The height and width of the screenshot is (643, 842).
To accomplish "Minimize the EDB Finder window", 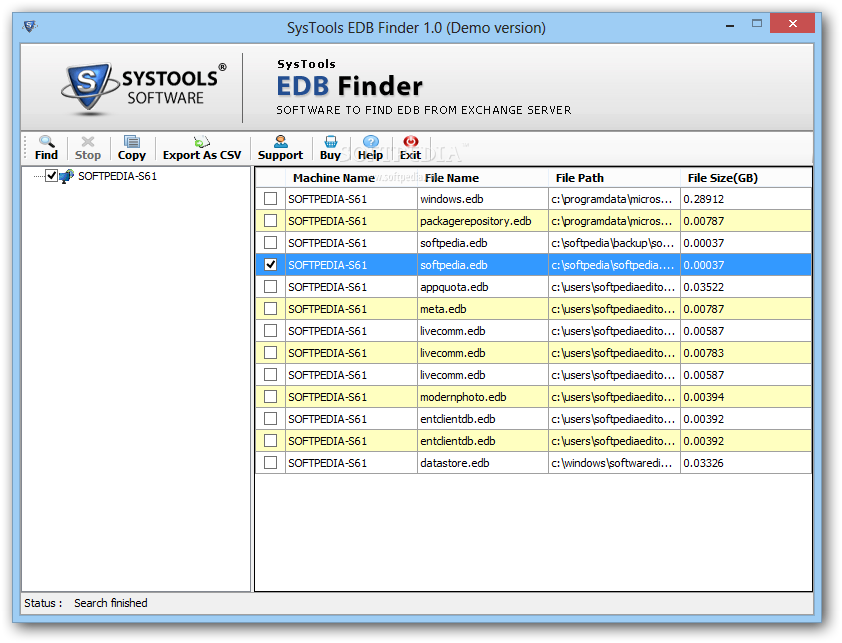I will 730,25.
